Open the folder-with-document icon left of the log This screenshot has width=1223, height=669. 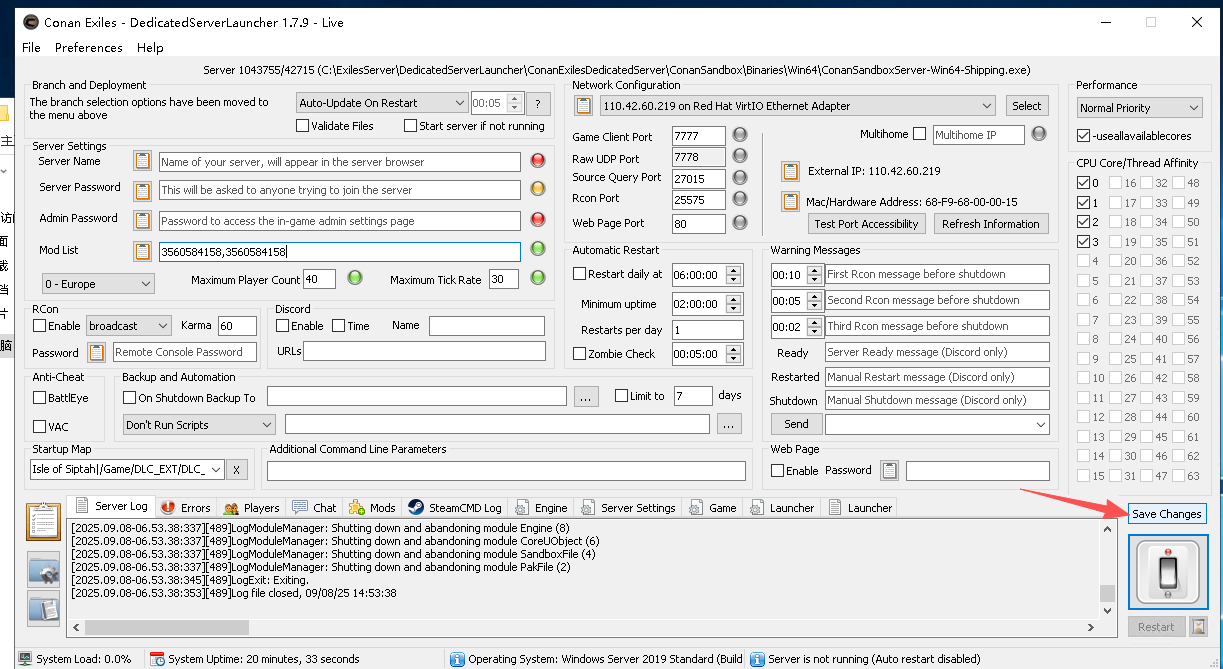[43, 608]
